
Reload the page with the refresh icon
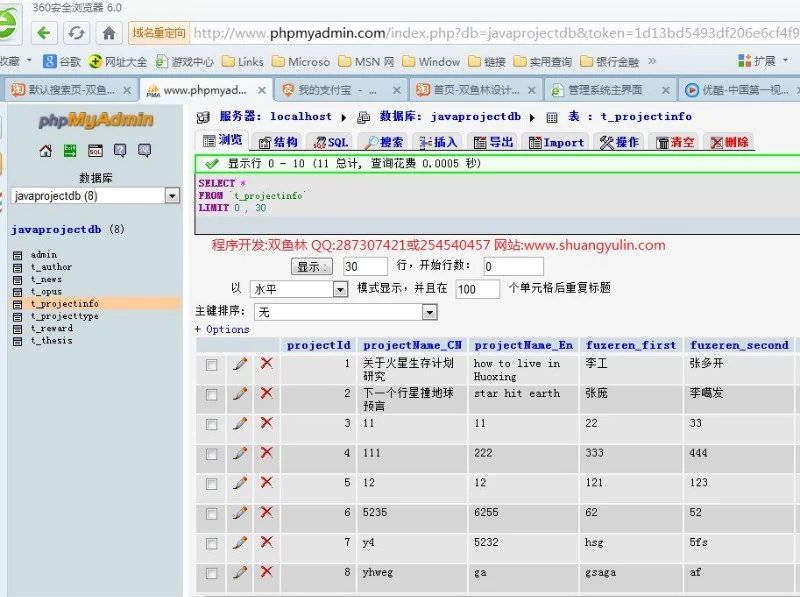pos(77,33)
